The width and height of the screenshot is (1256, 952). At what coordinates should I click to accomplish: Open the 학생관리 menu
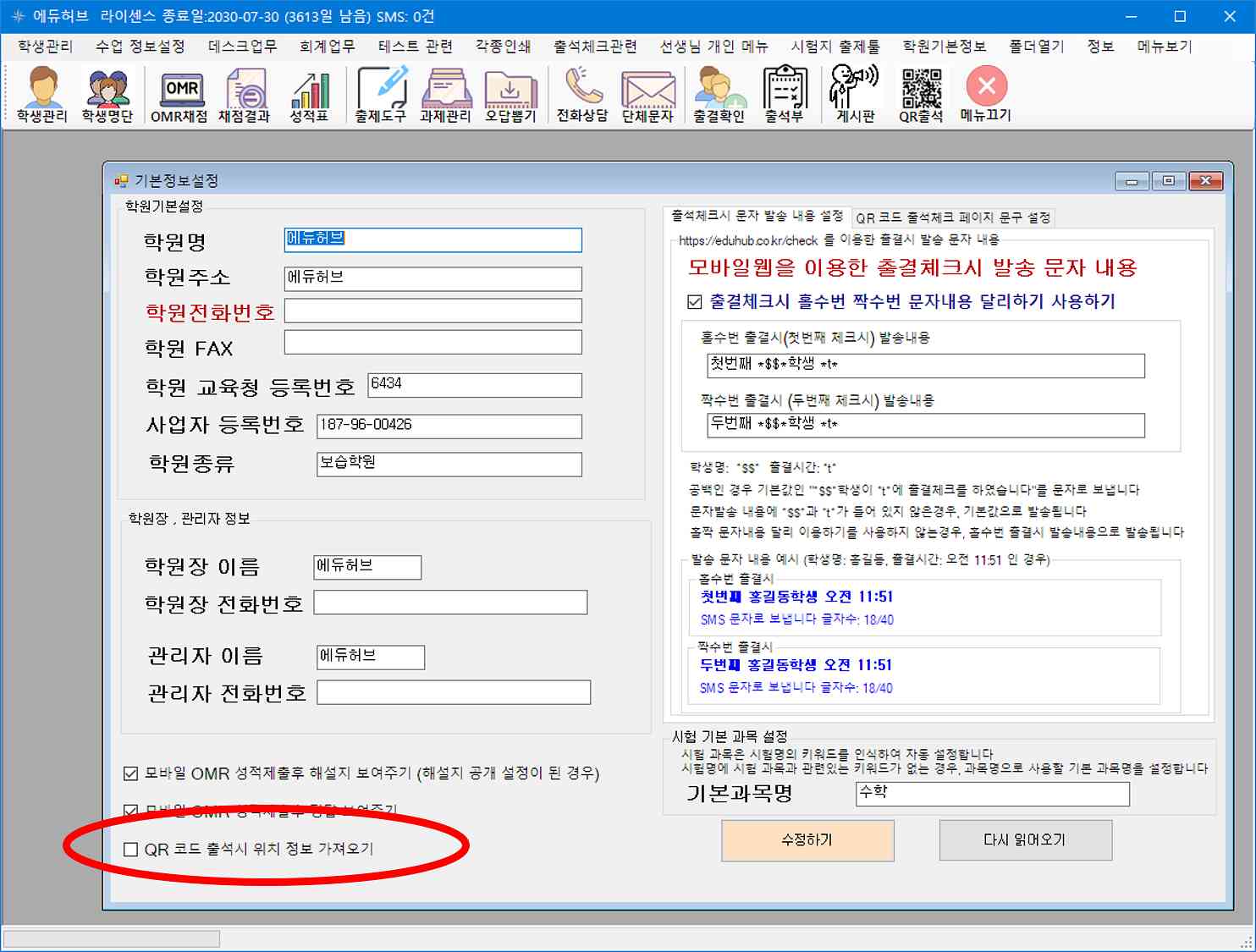click(45, 47)
